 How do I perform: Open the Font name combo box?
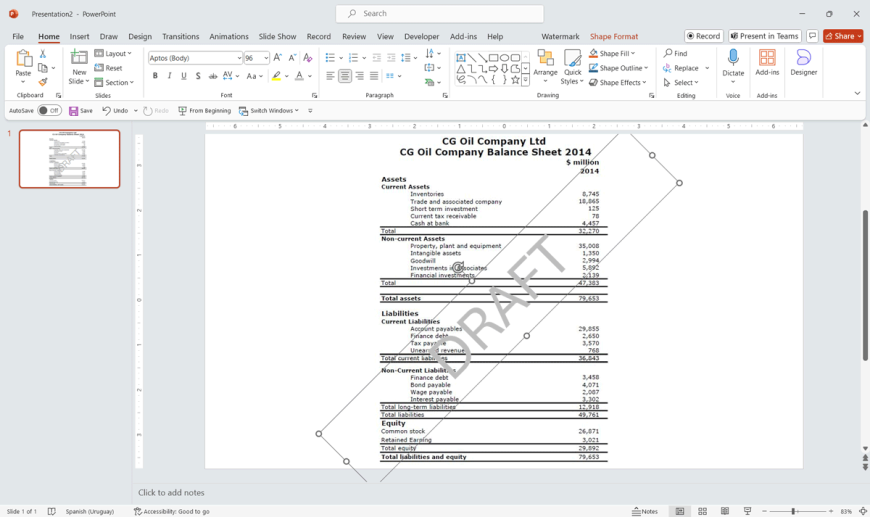click(195, 58)
